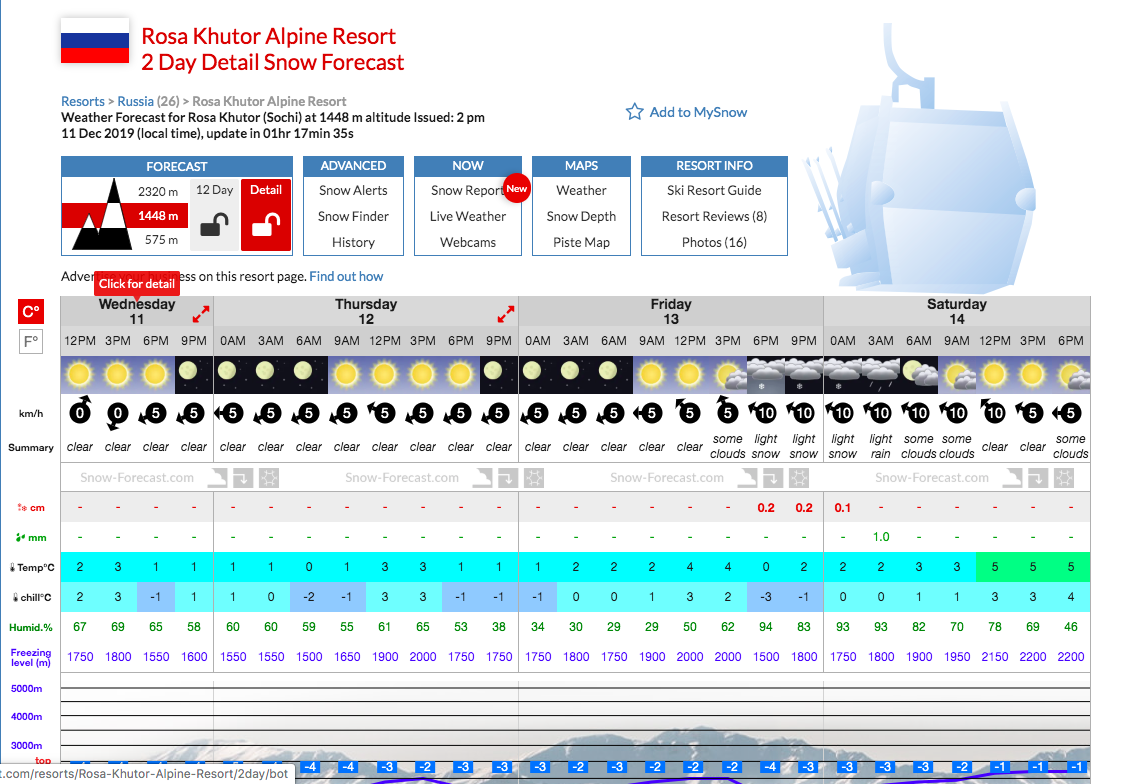This screenshot has height=784, width=1123.
Task: Choose the 2320 m elevation
Action: pyautogui.click(x=158, y=191)
